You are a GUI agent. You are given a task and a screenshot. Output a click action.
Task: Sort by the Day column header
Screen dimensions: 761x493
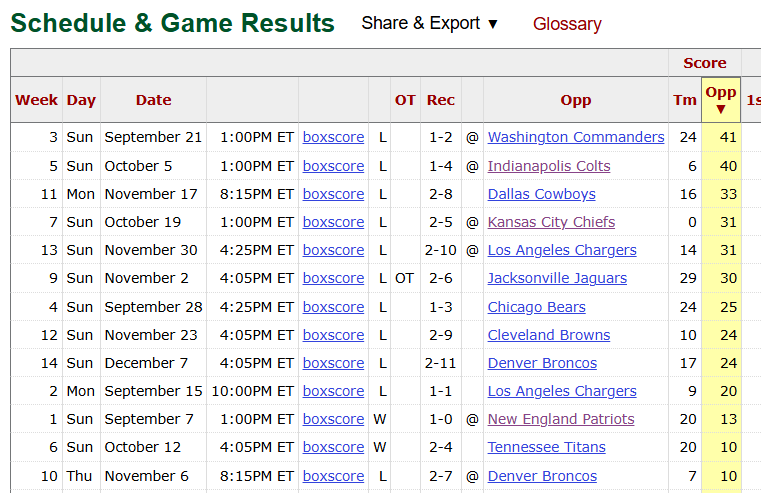[x=81, y=100]
